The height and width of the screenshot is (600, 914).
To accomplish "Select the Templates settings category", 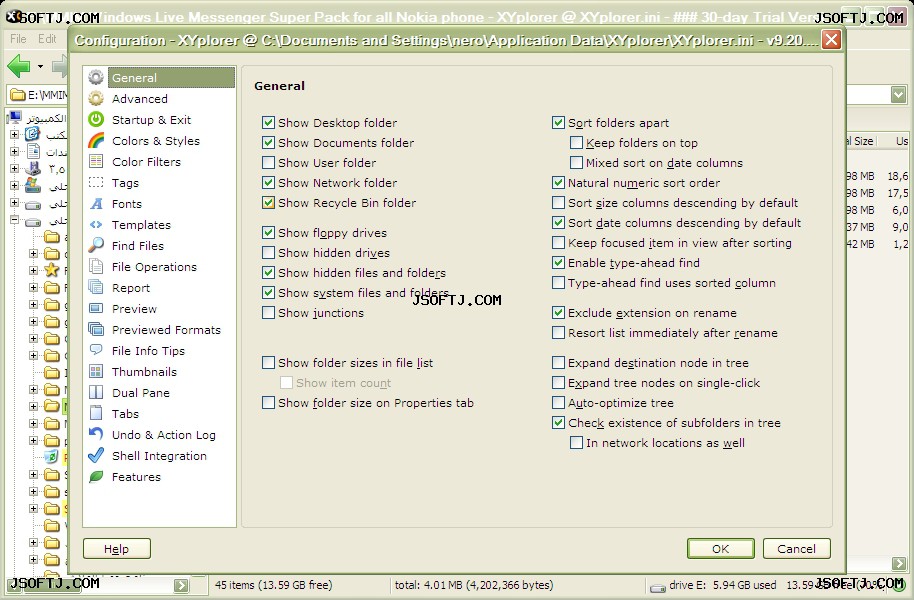I will [141, 224].
